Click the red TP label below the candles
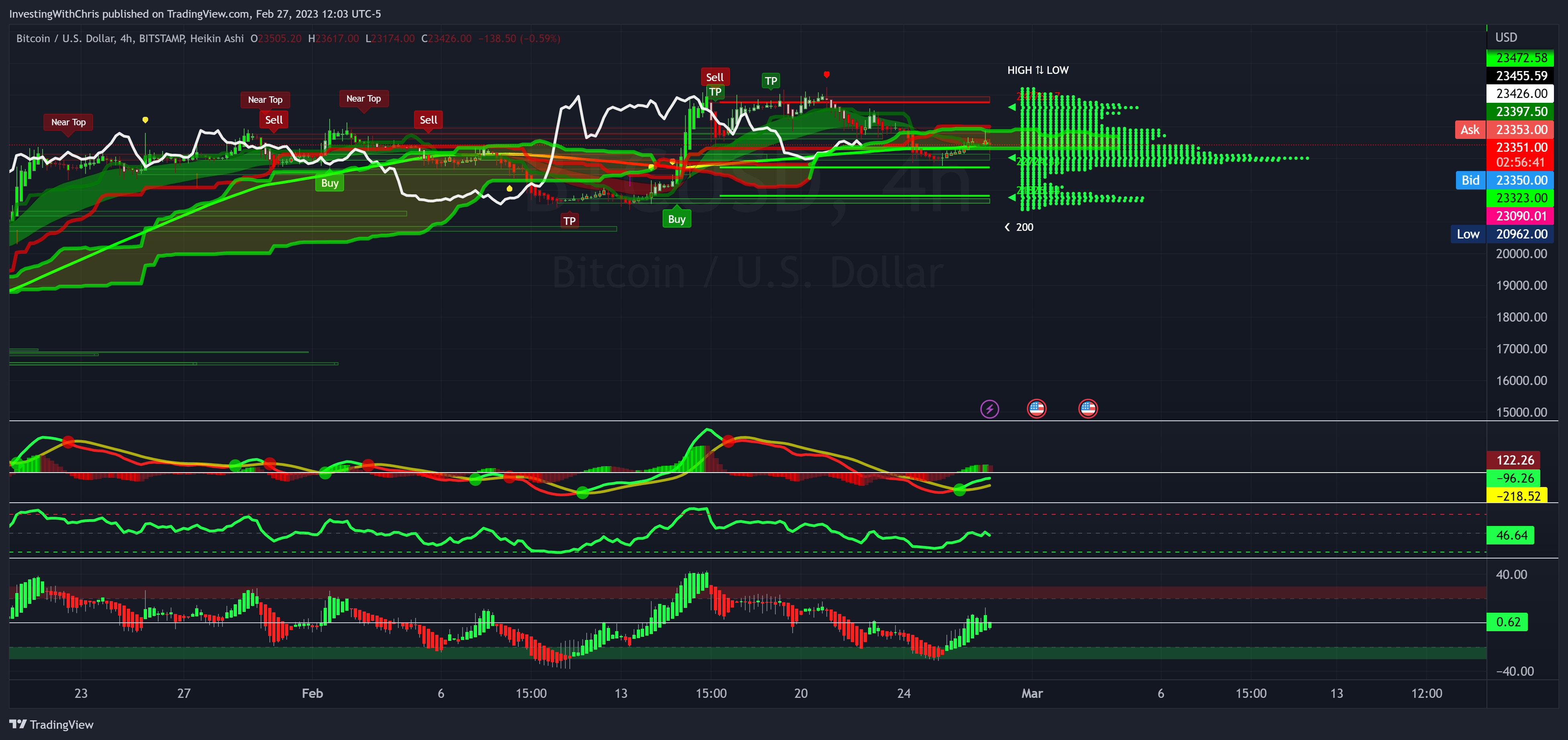The image size is (1568, 740). [x=569, y=221]
